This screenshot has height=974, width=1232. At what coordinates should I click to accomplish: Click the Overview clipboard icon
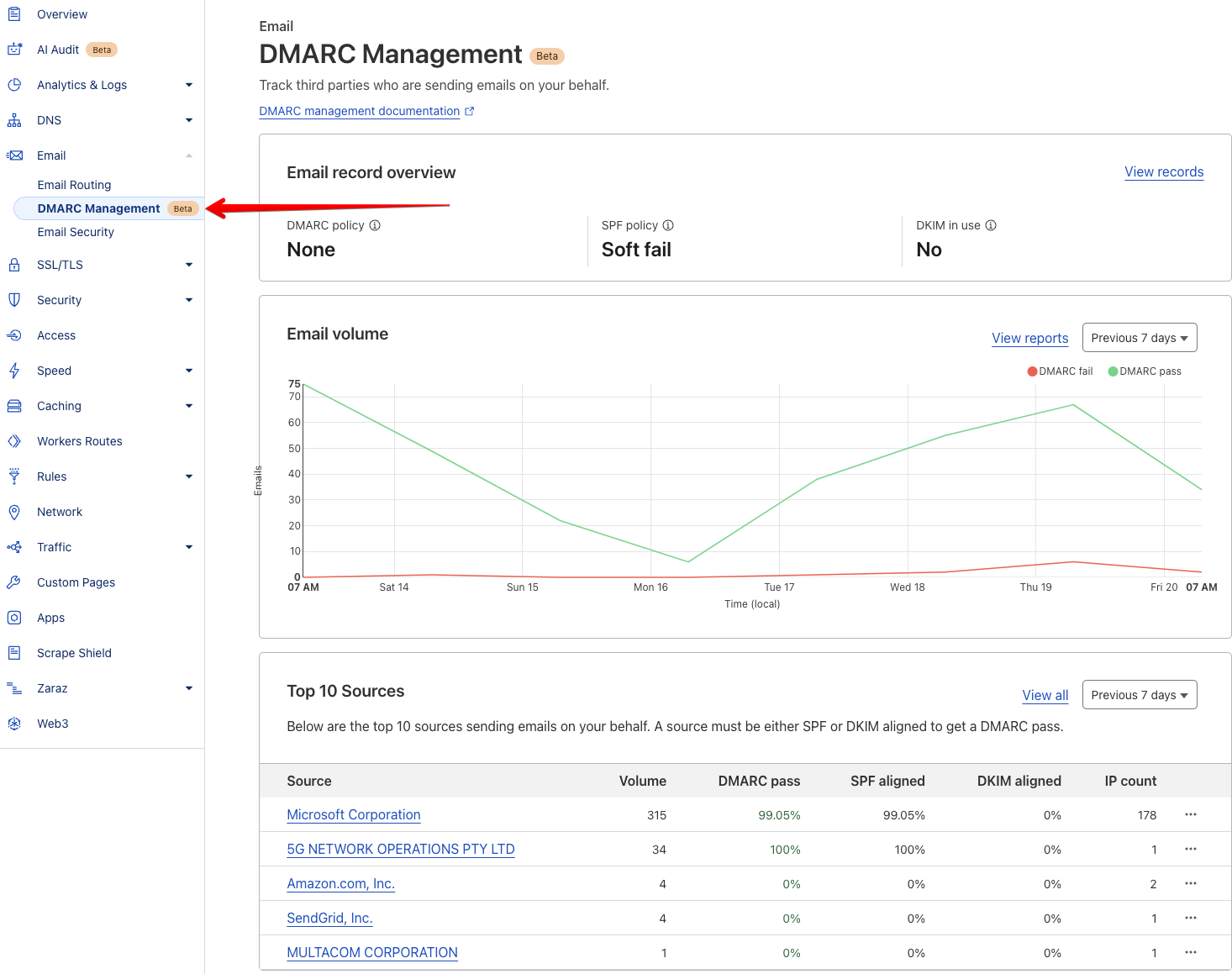(x=14, y=13)
